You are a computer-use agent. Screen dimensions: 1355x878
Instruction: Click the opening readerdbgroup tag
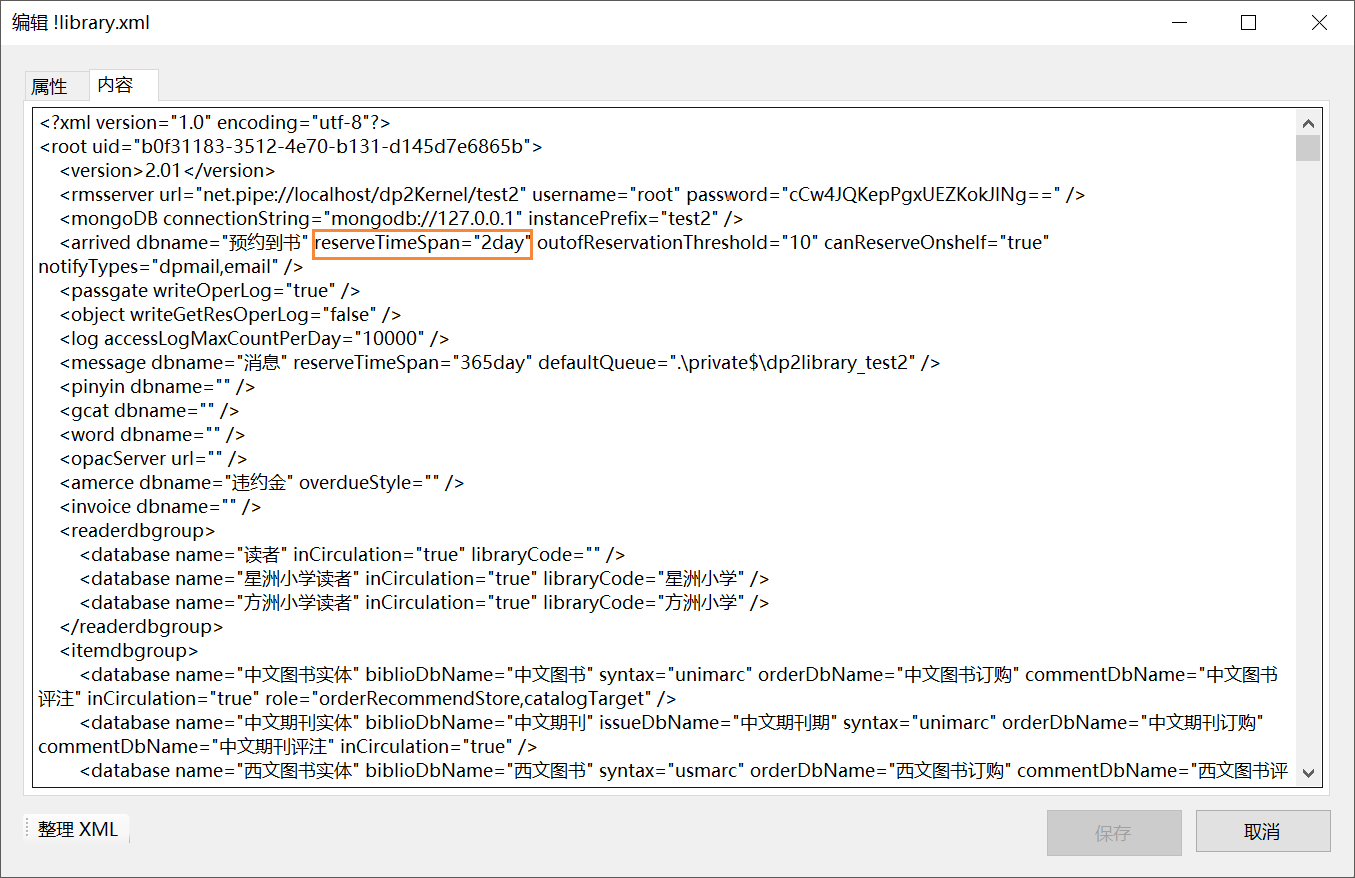click(137, 530)
